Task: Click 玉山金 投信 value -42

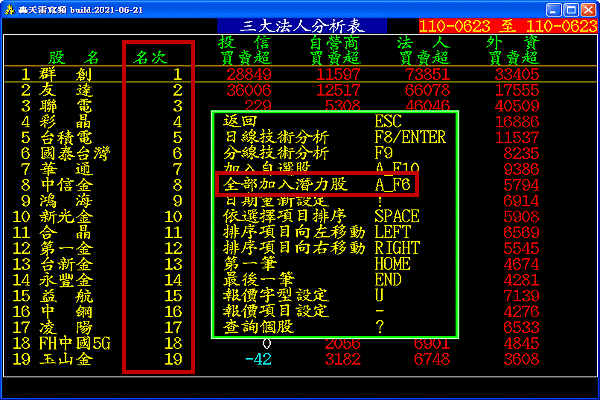Action: point(258,359)
